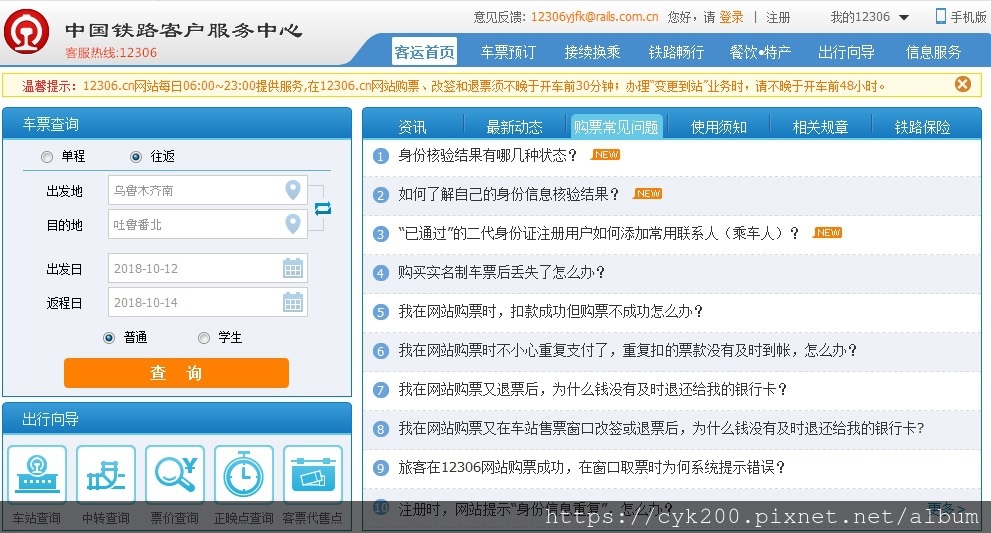Open destination station location picker icon
Image resolution: width=991 pixels, height=533 pixels.
click(x=293, y=224)
